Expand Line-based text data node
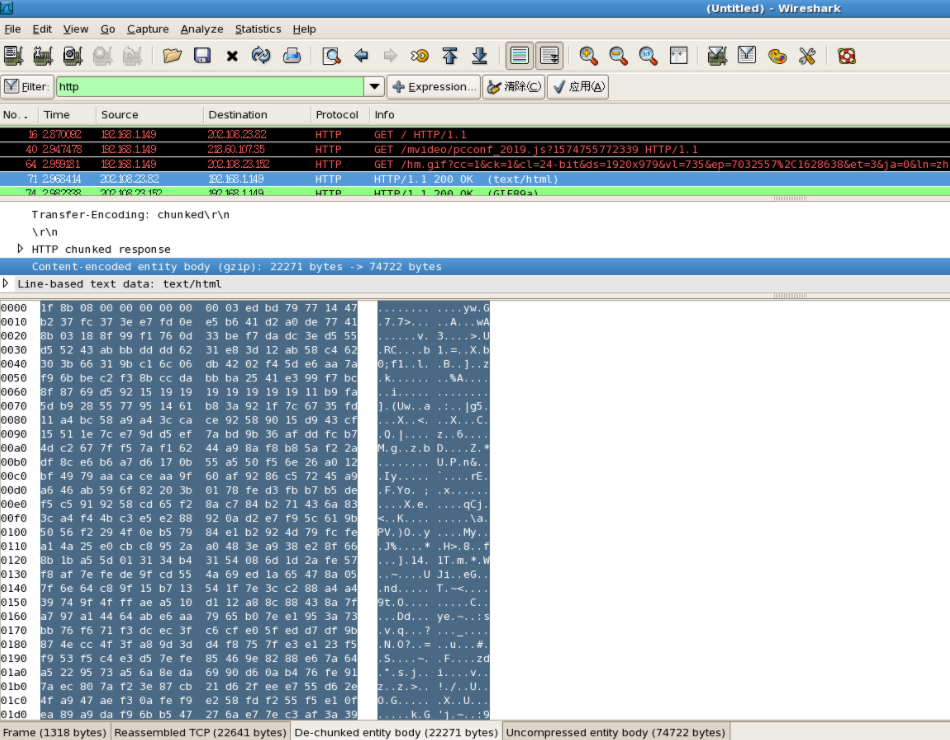 5,283
